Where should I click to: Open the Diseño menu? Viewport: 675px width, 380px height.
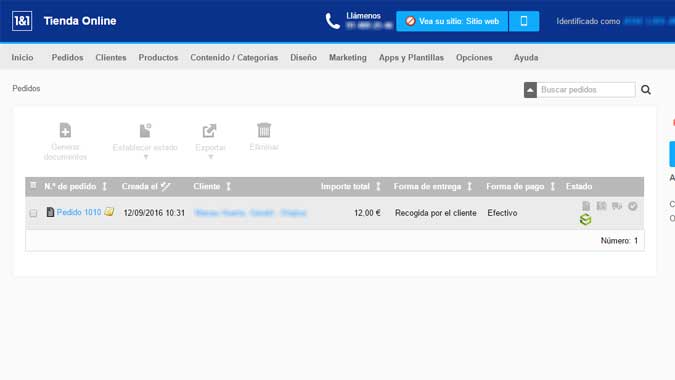(x=303, y=58)
